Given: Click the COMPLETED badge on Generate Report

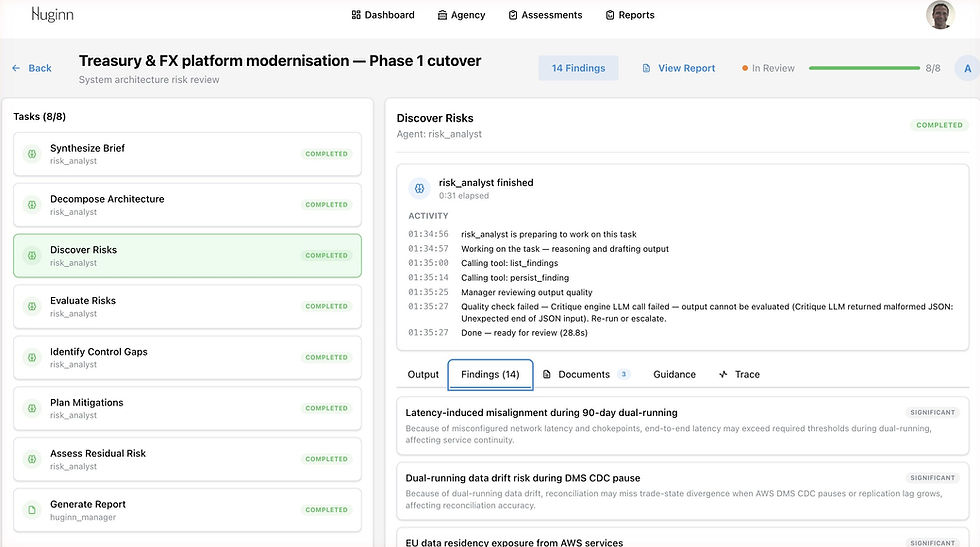Looking at the screenshot, I should point(326,510).
